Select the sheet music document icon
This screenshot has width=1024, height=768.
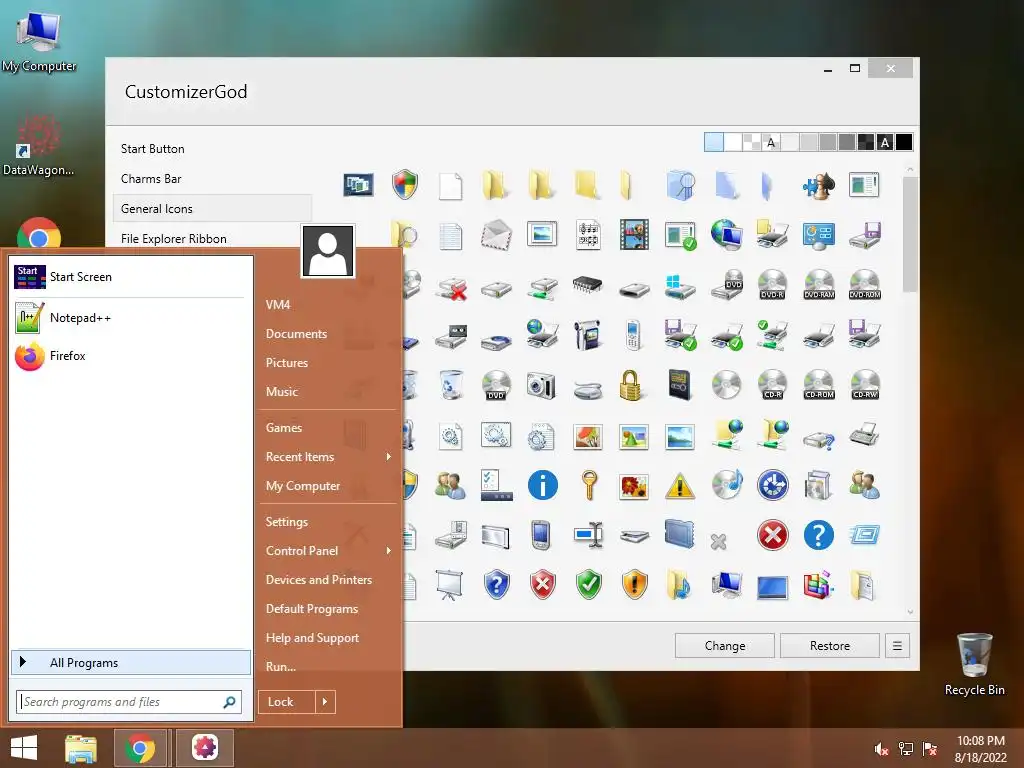coord(588,235)
